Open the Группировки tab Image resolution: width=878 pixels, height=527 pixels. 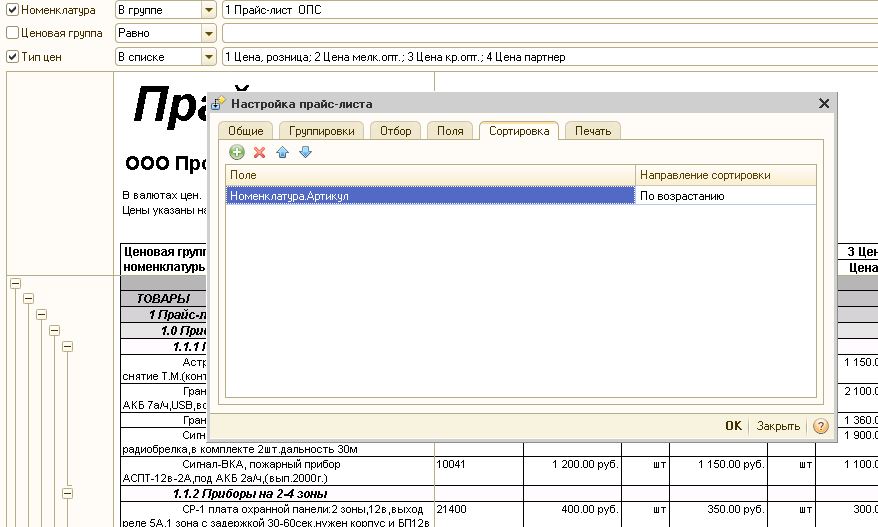321,131
